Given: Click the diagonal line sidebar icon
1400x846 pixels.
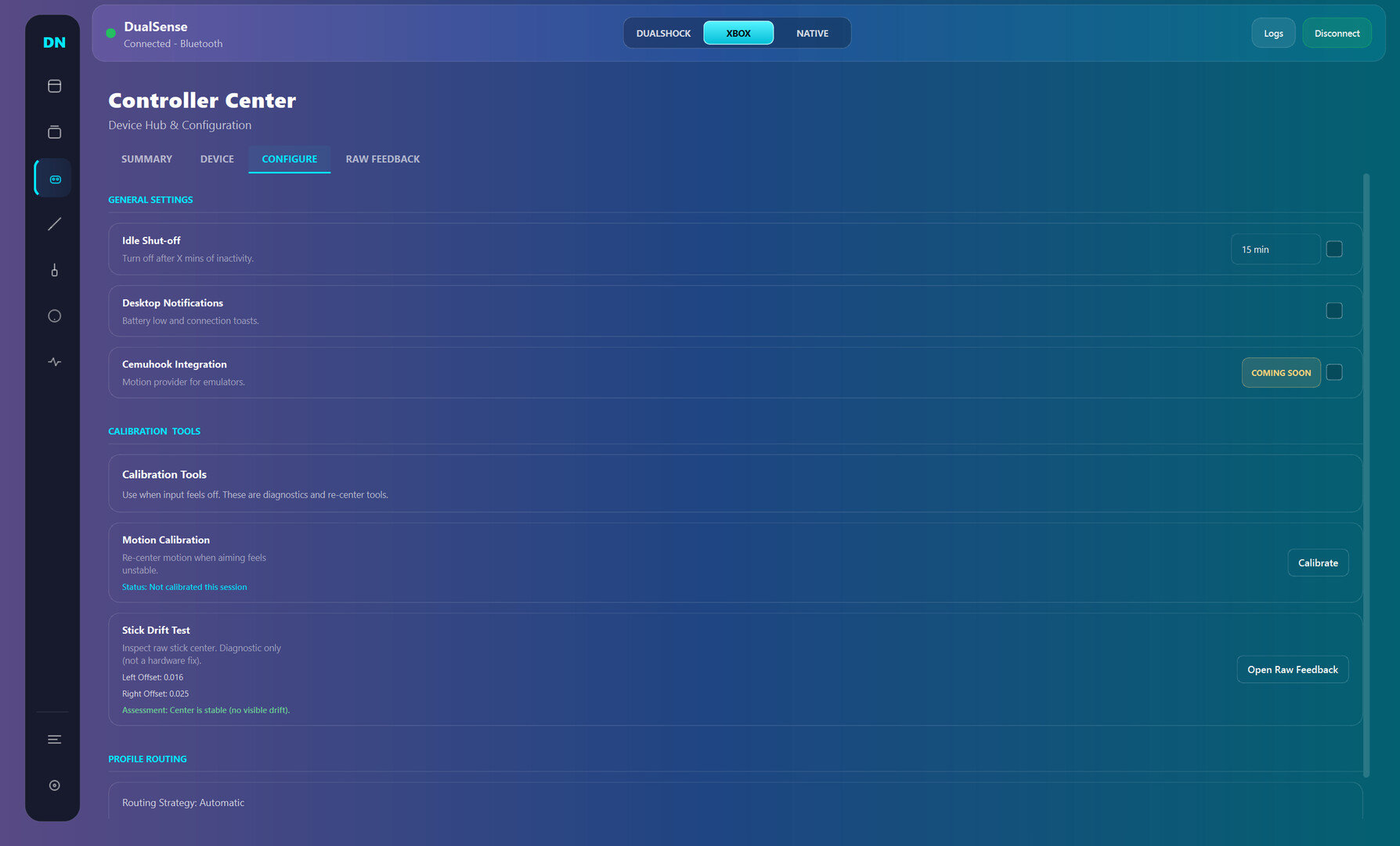Looking at the screenshot, I should tap(54, 224).
